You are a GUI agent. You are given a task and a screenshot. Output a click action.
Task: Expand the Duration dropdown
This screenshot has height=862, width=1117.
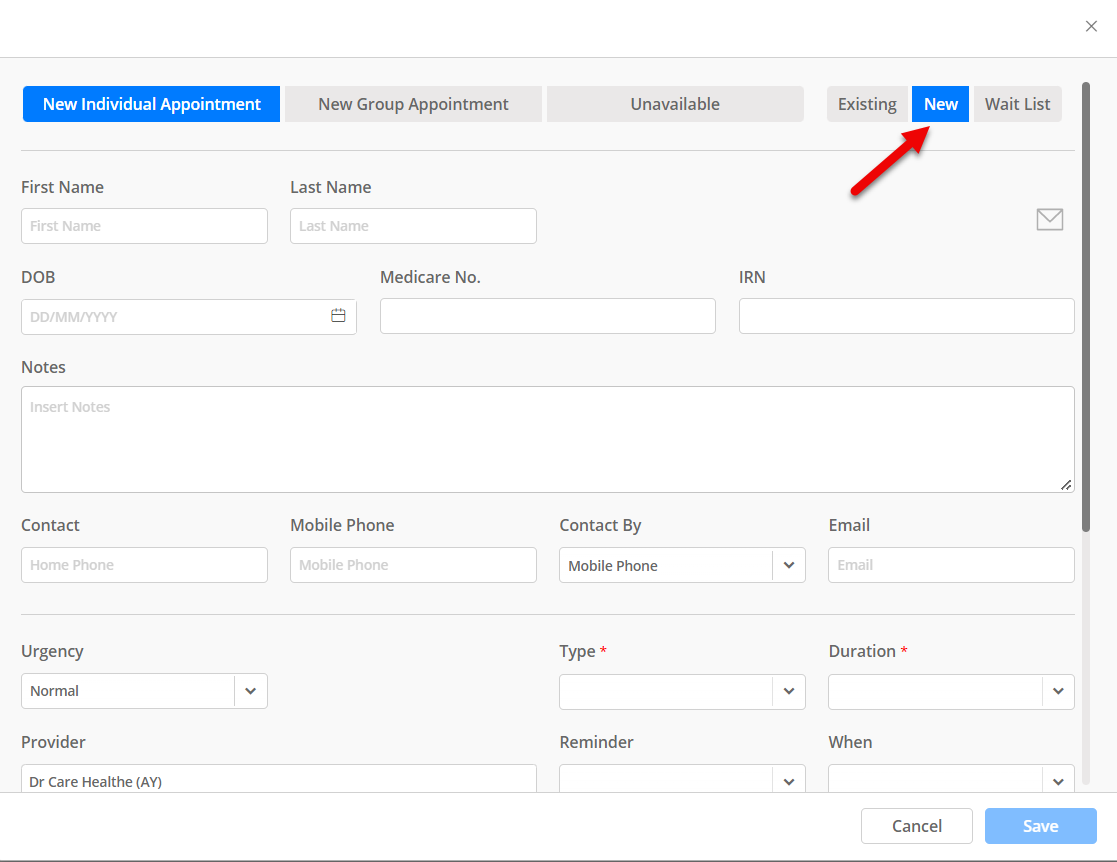1058,691
